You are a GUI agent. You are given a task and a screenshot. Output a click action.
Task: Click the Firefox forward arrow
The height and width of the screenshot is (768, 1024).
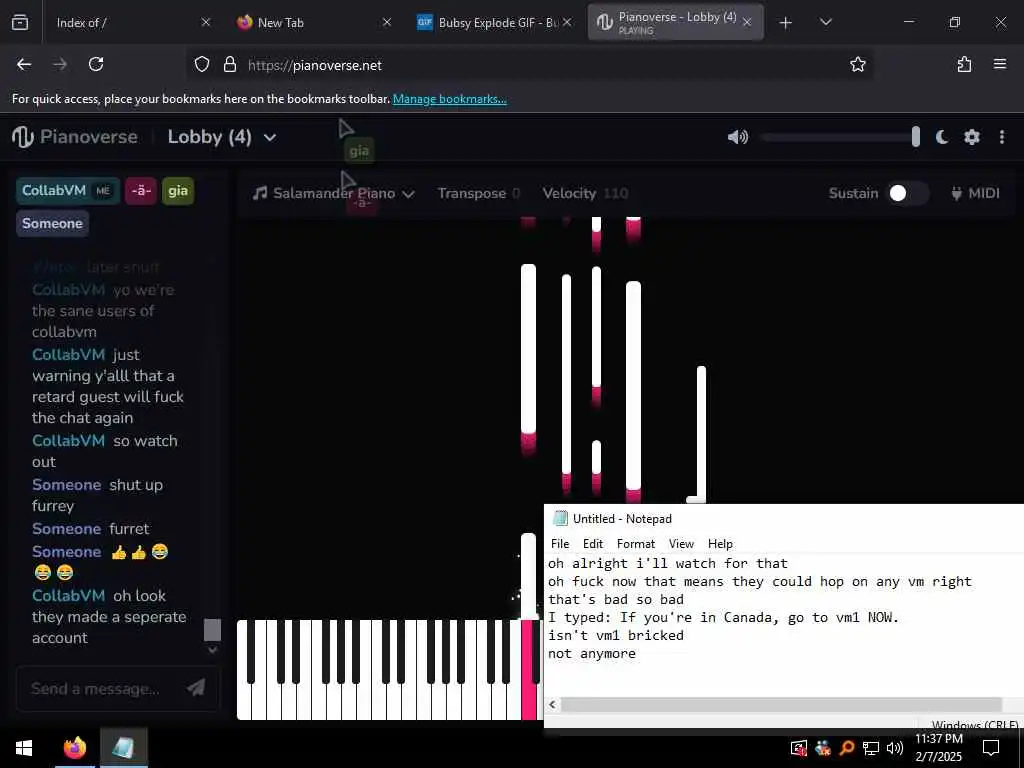60,64
